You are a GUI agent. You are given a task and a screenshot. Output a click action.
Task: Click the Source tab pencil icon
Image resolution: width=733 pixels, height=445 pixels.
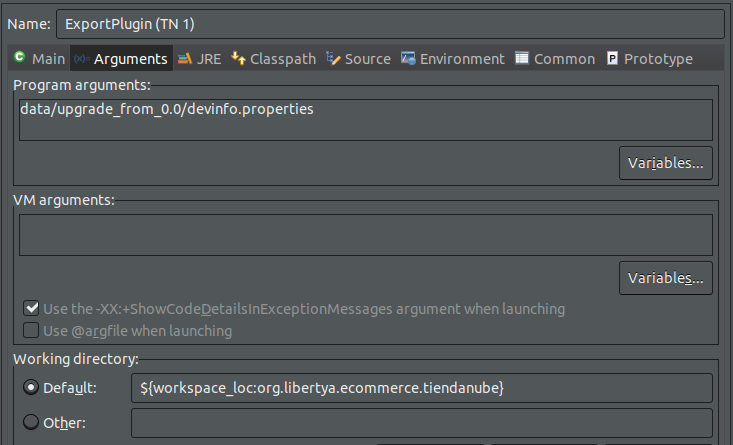[333, 58]
